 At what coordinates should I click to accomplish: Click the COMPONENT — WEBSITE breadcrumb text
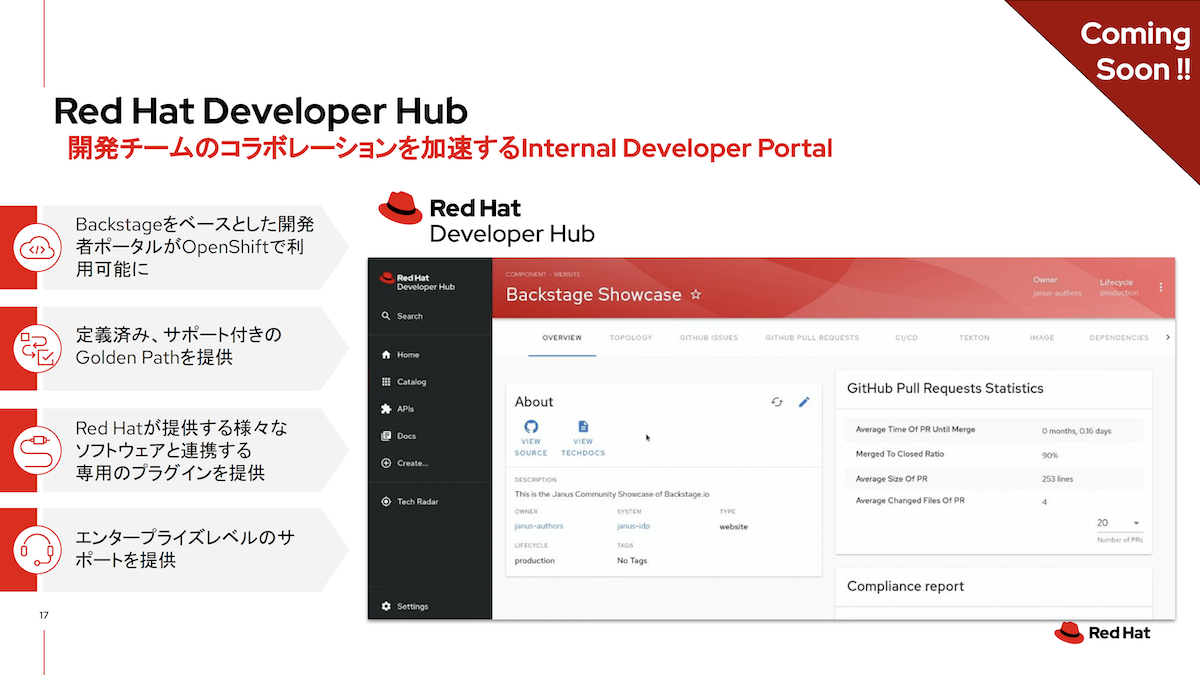(x=542, y=274)
